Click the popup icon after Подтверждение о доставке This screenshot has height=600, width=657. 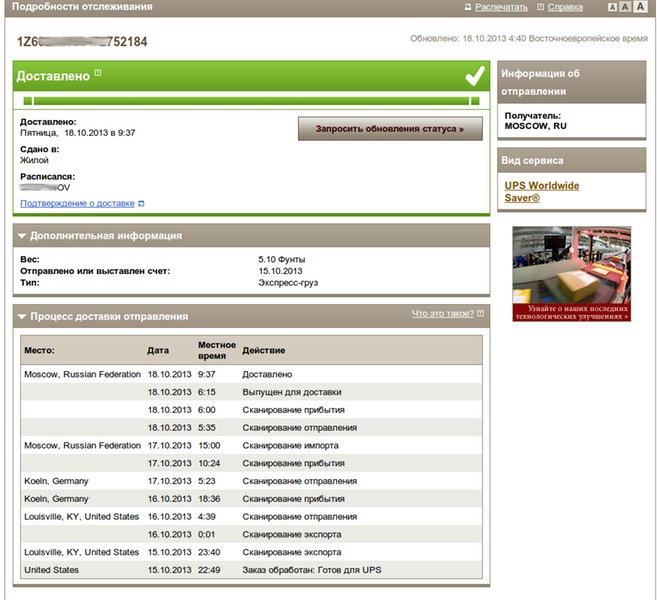pyautogui.click(x=141, y=204)
